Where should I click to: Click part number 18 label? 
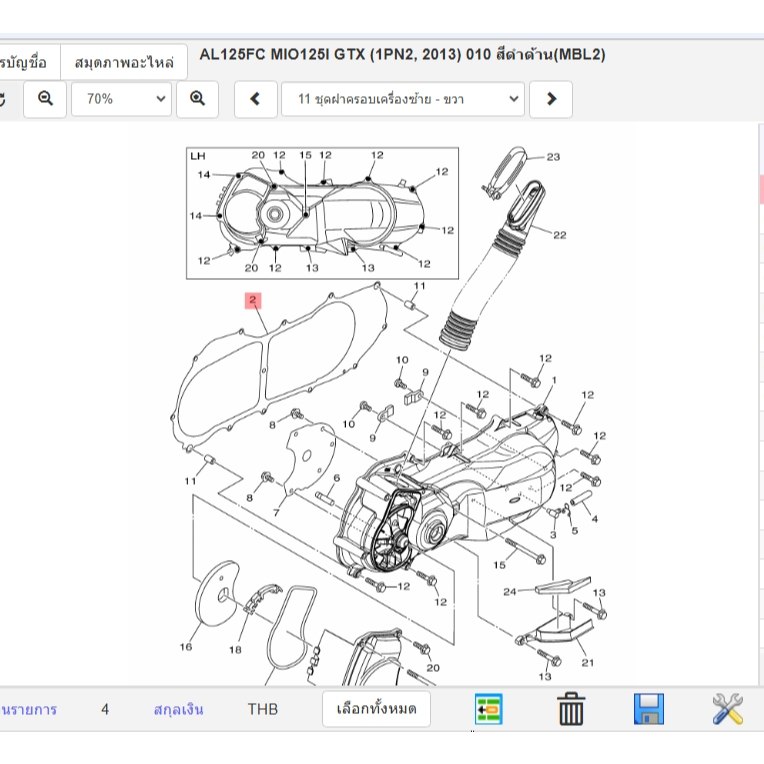235,649
